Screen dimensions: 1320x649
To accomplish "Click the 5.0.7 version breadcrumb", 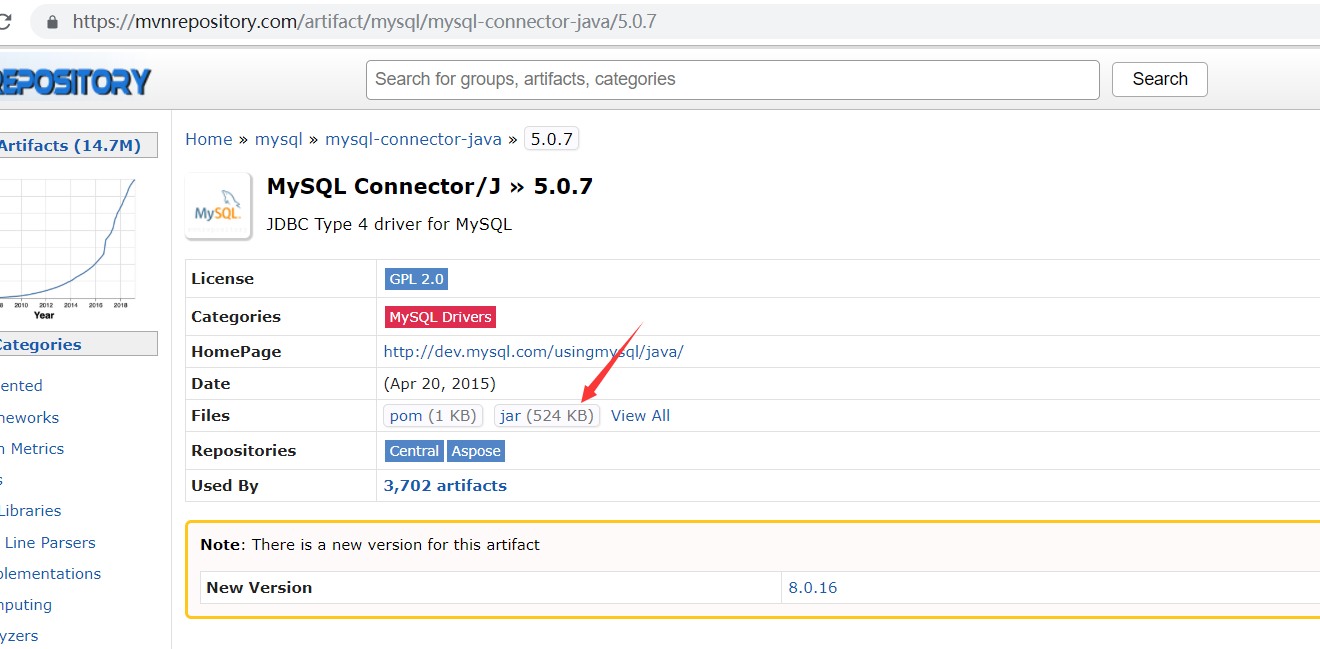I will (551, 139).
